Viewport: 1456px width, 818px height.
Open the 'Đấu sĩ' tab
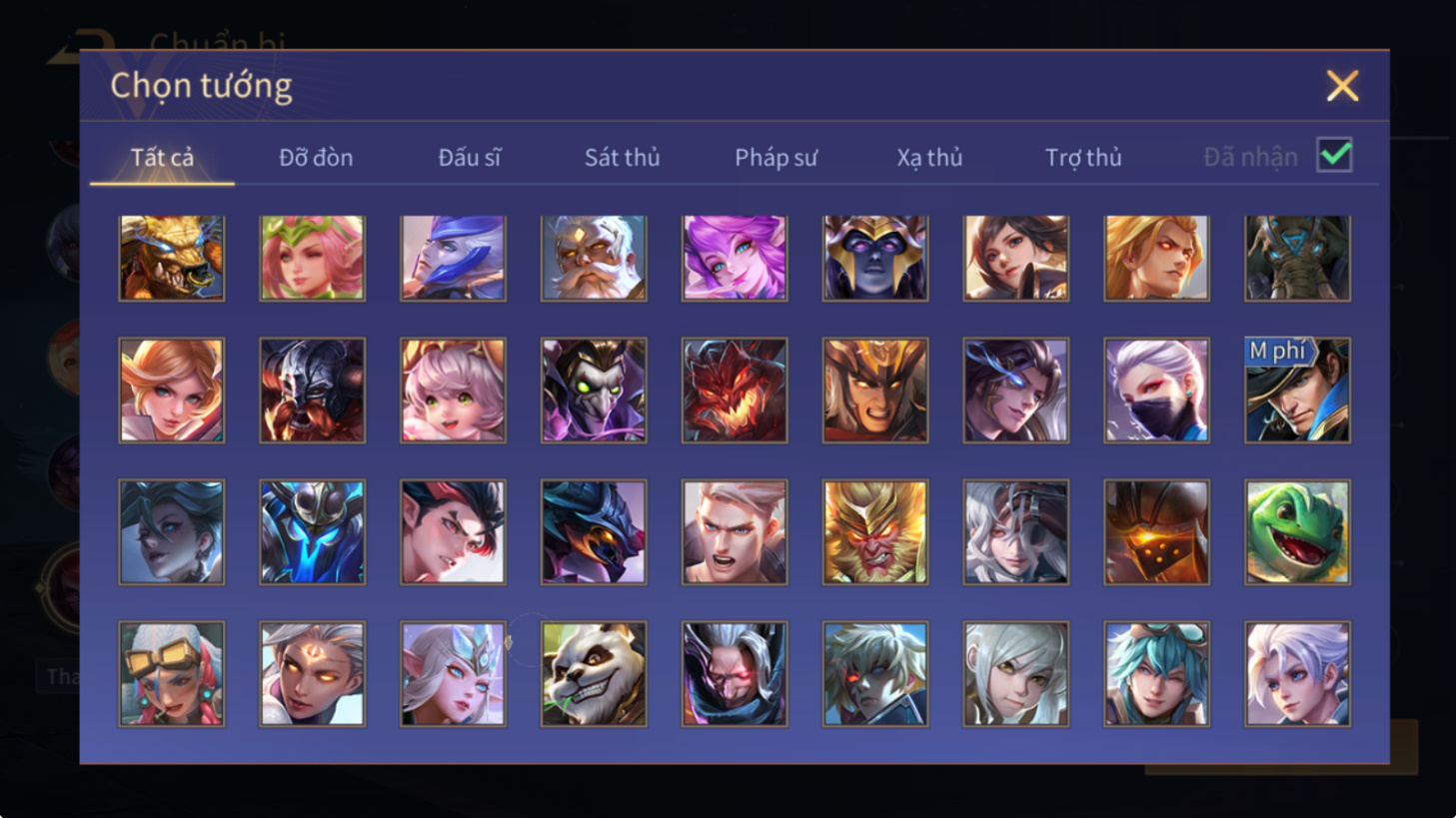[470, 158]
